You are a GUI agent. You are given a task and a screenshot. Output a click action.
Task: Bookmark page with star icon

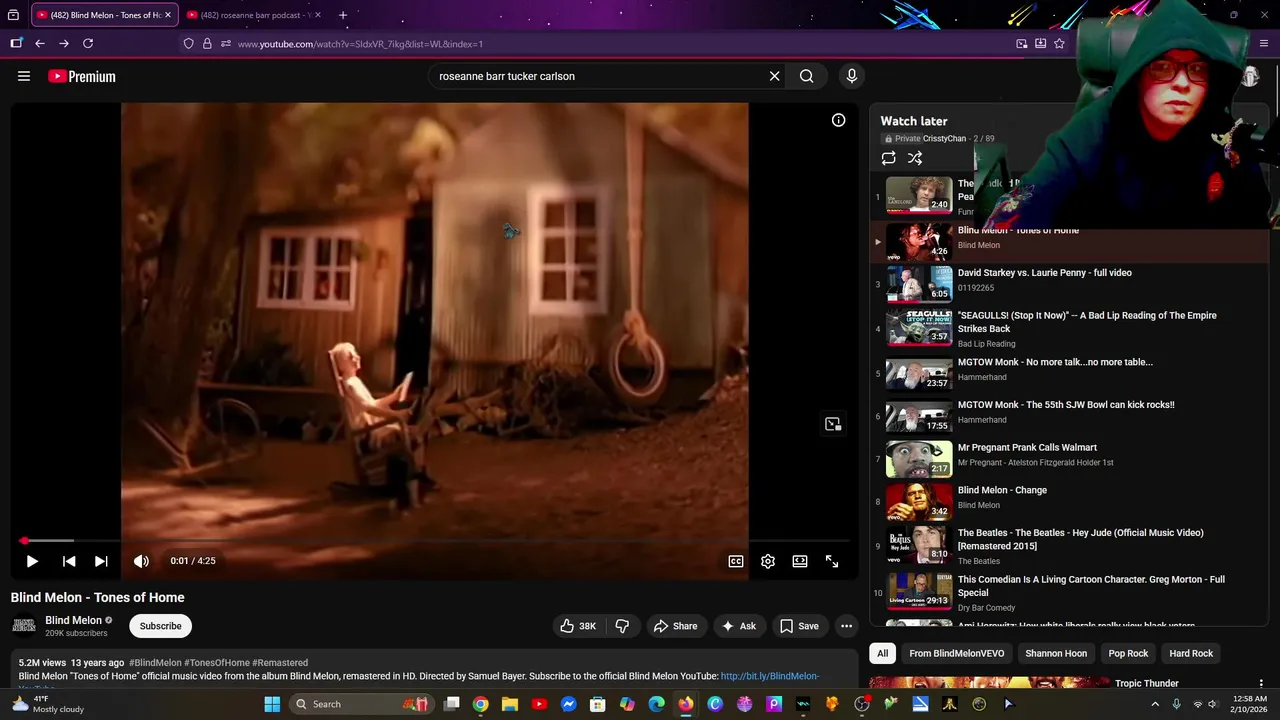point(1059,44)
